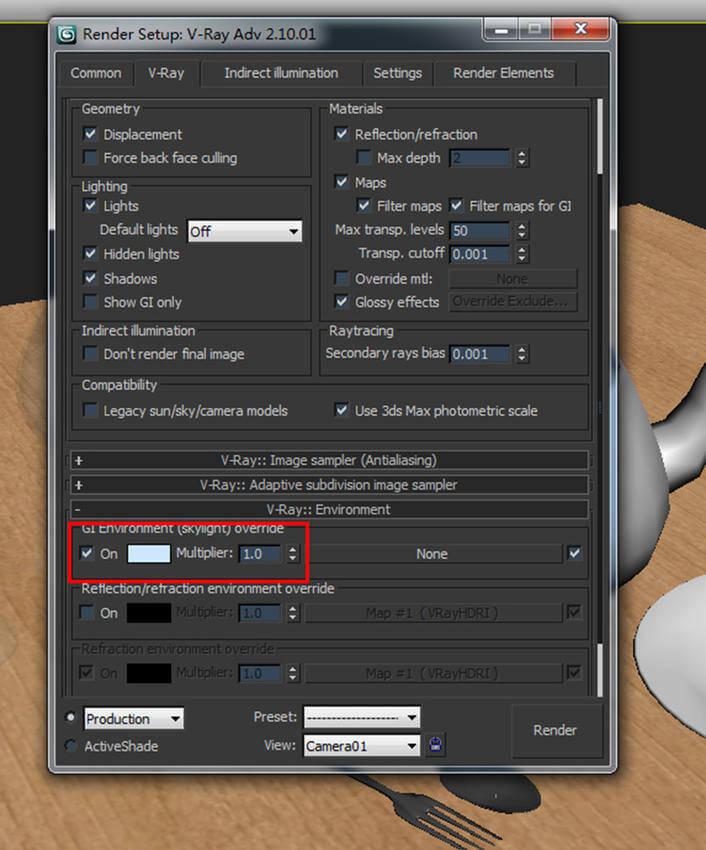Screen dimensions: 706x850
Task: Open the Render Elements tab
Action: [x=503, y=73]
